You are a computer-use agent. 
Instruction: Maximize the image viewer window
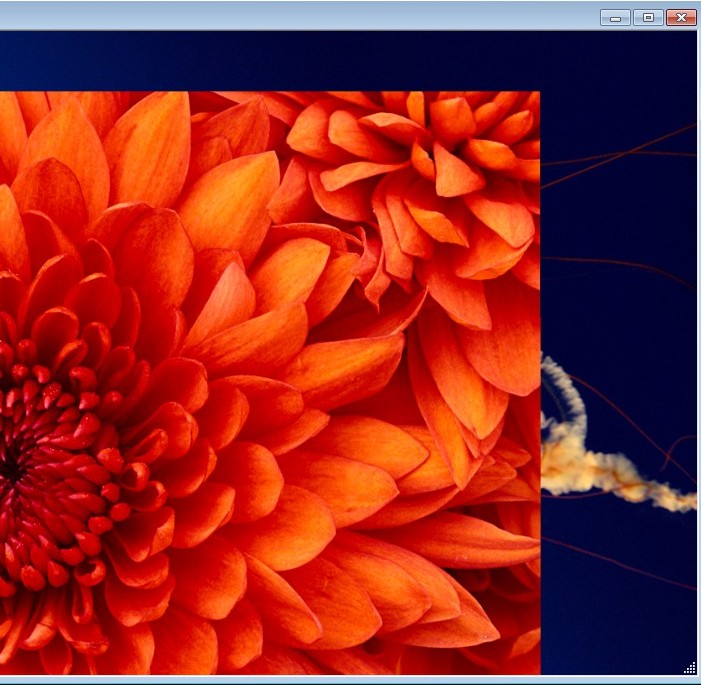[648, 18]
